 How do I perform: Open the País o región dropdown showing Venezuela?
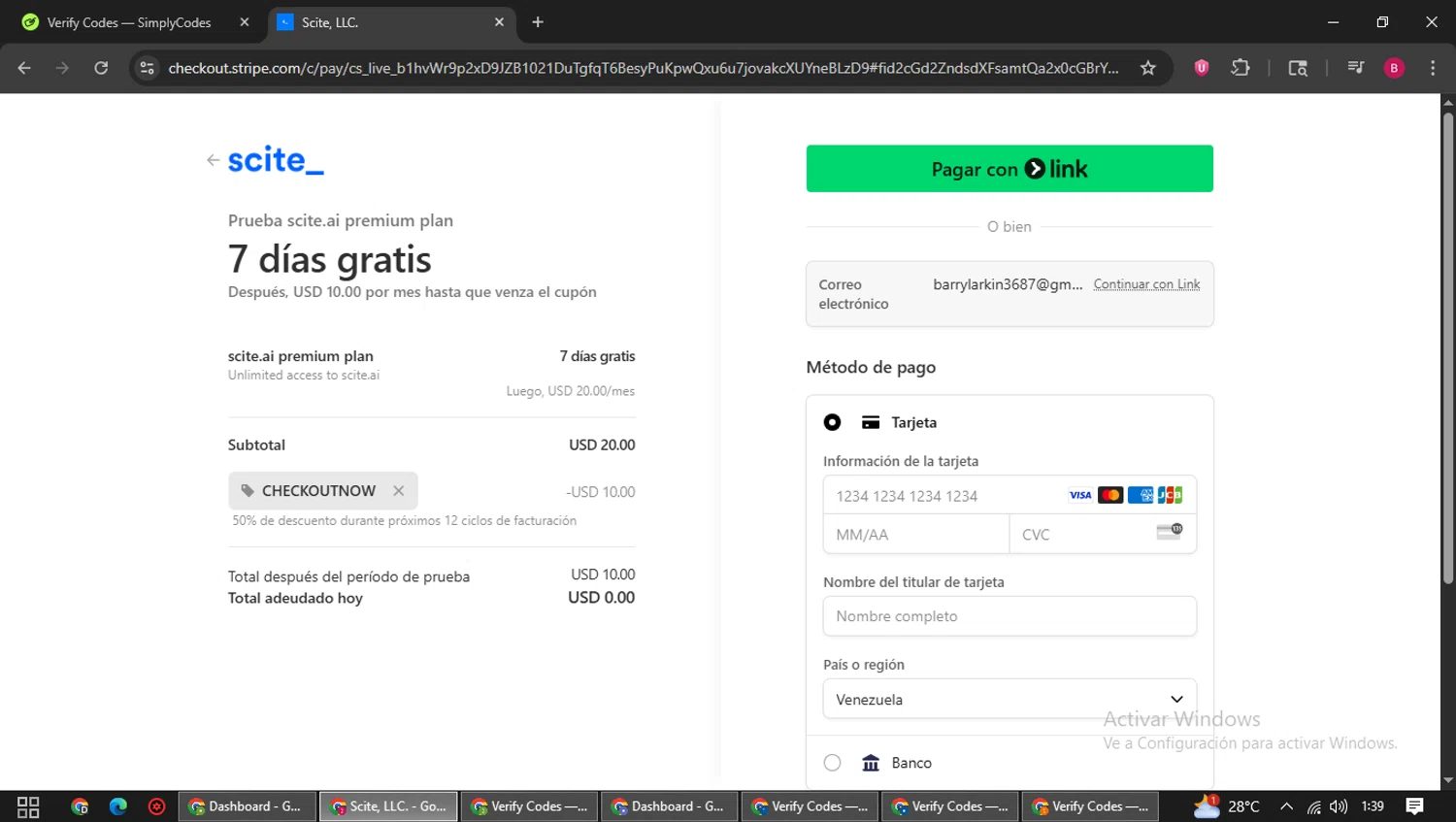click(1009, 699)
